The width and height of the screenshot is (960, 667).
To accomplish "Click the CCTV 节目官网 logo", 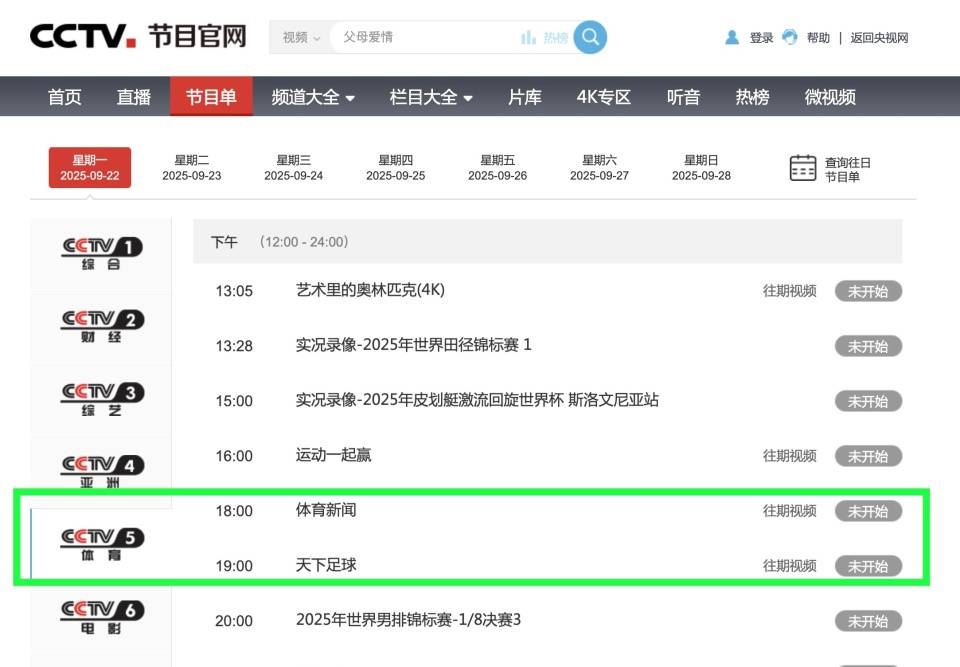I will point(138,36).
